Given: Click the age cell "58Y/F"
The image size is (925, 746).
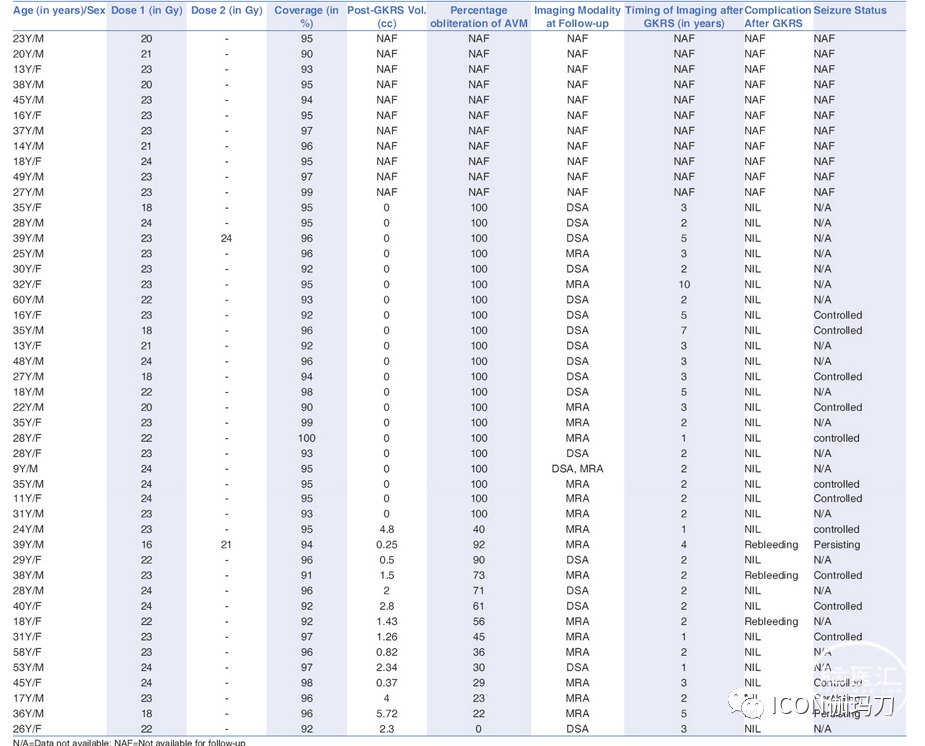Looking at the screenshot, I should (28, 652).
